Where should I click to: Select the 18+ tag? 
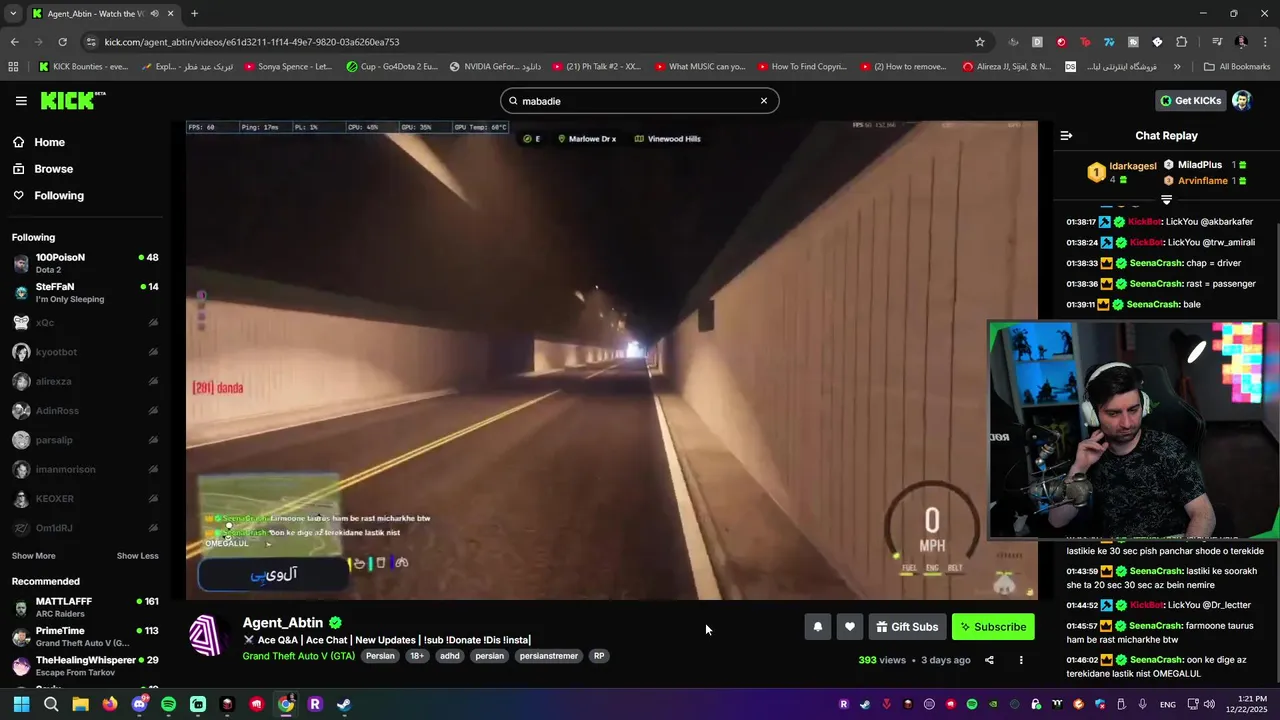pyautogui.click(x=417, y=656)
